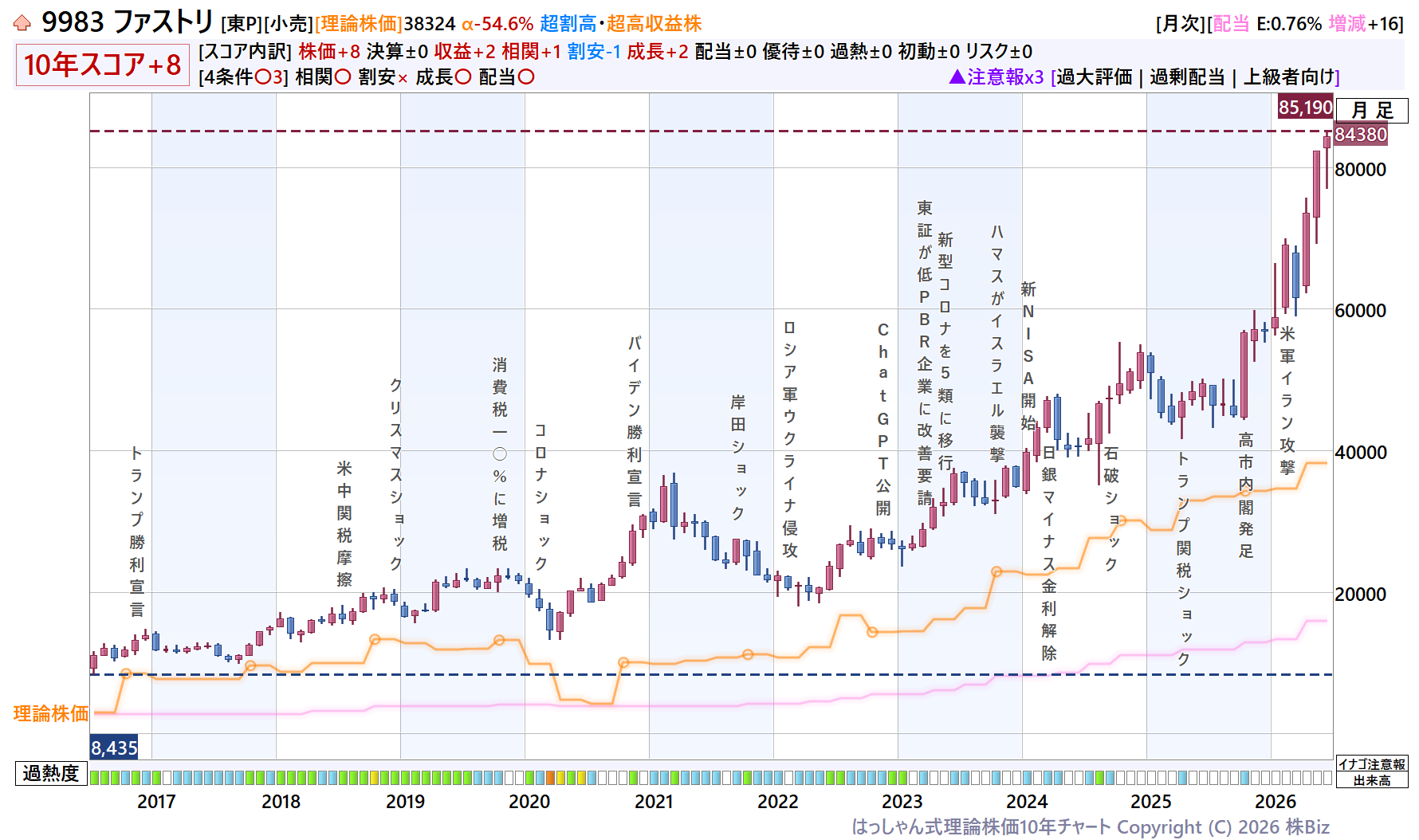Screen dimensions: 1419x840
Task: Click the 配当 dividend label at top right
Action: point(1231,24)
